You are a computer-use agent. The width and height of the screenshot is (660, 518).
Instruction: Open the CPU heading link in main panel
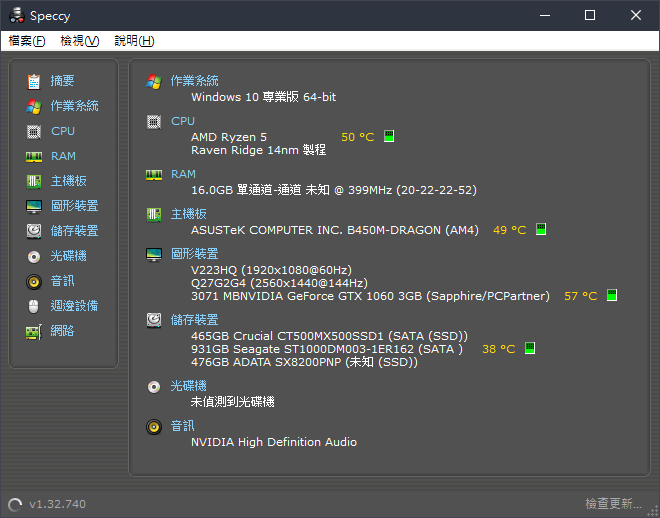pos(183,121)
